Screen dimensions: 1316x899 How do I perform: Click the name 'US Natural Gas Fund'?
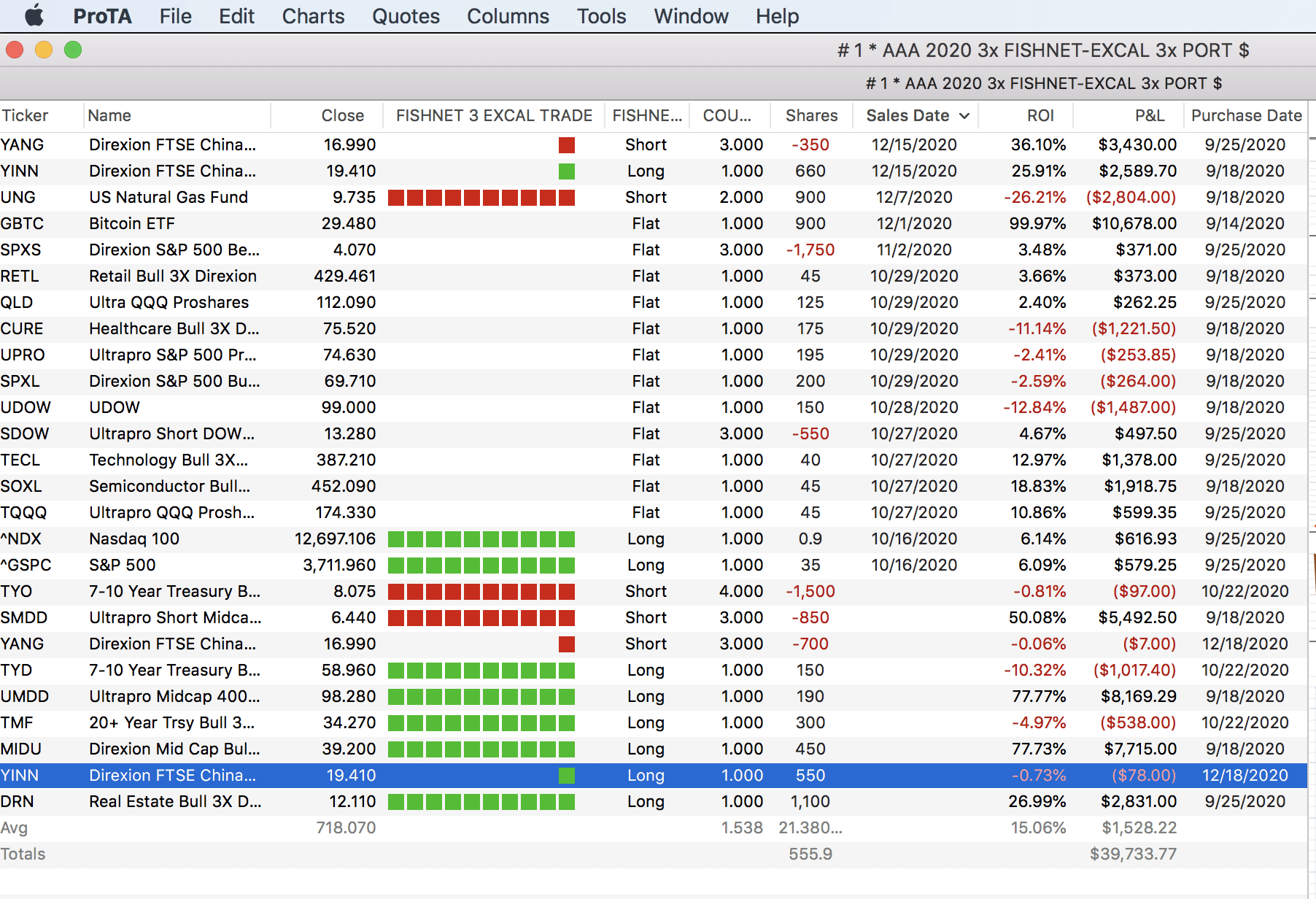point(169,197)
